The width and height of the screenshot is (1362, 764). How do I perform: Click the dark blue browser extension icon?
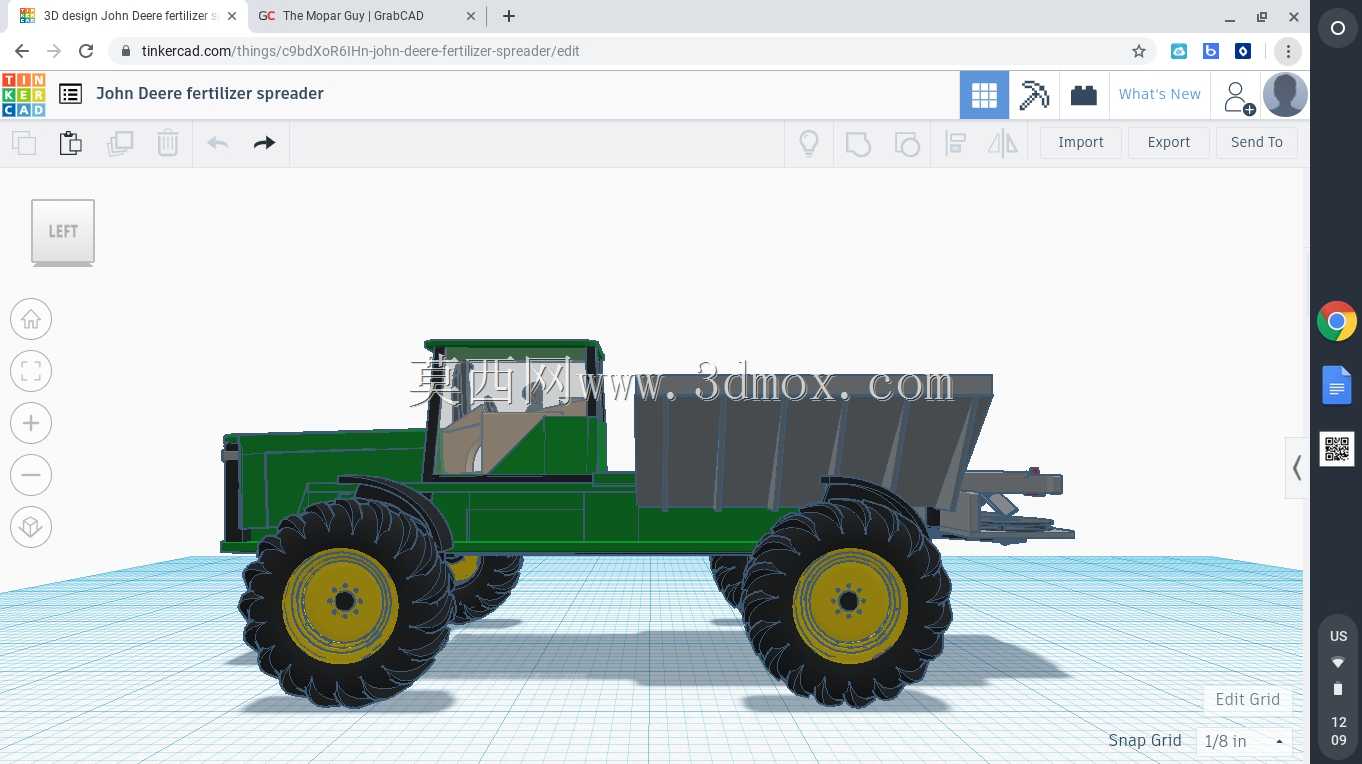coord(1243,51)
